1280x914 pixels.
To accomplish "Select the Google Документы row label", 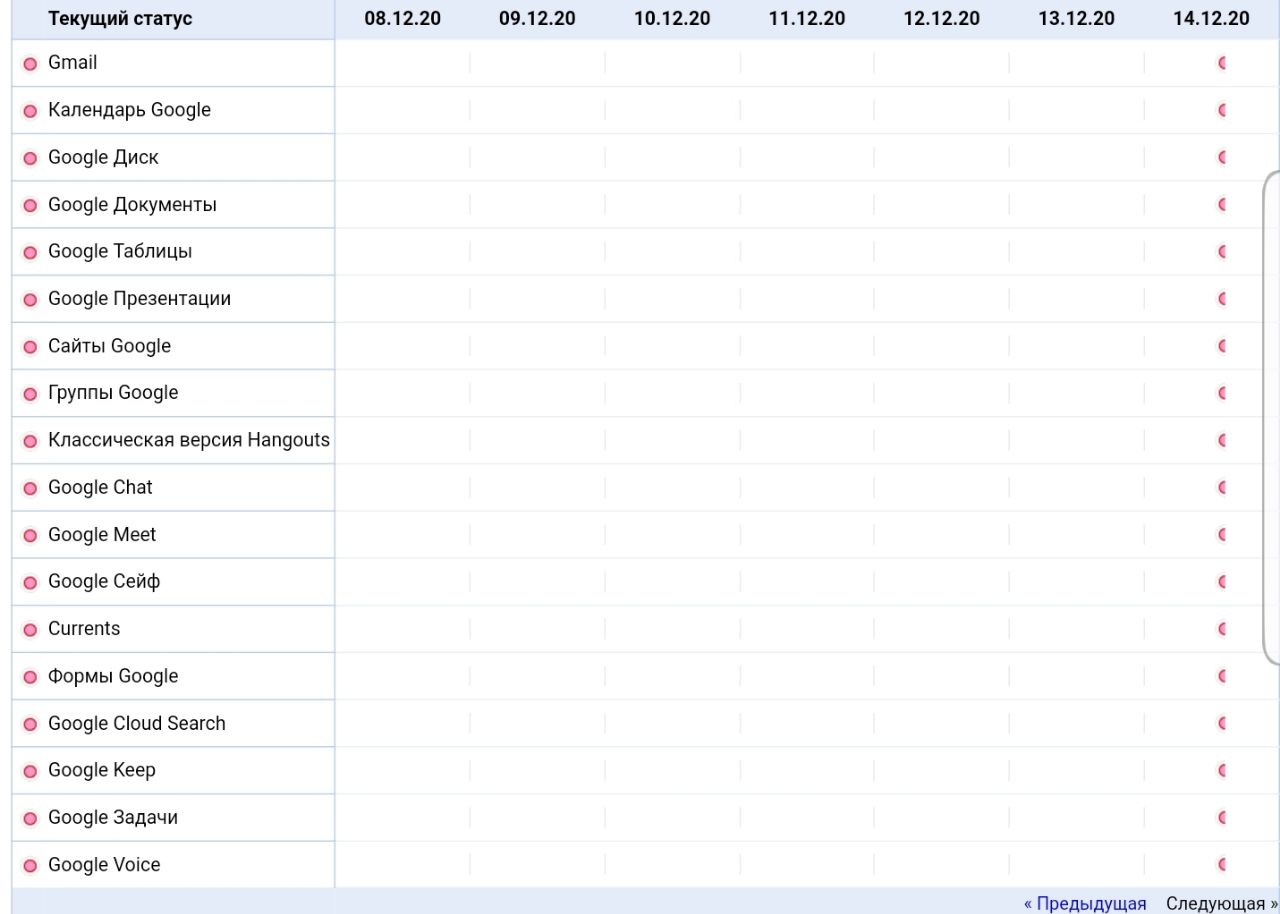I will click(132, 204).
